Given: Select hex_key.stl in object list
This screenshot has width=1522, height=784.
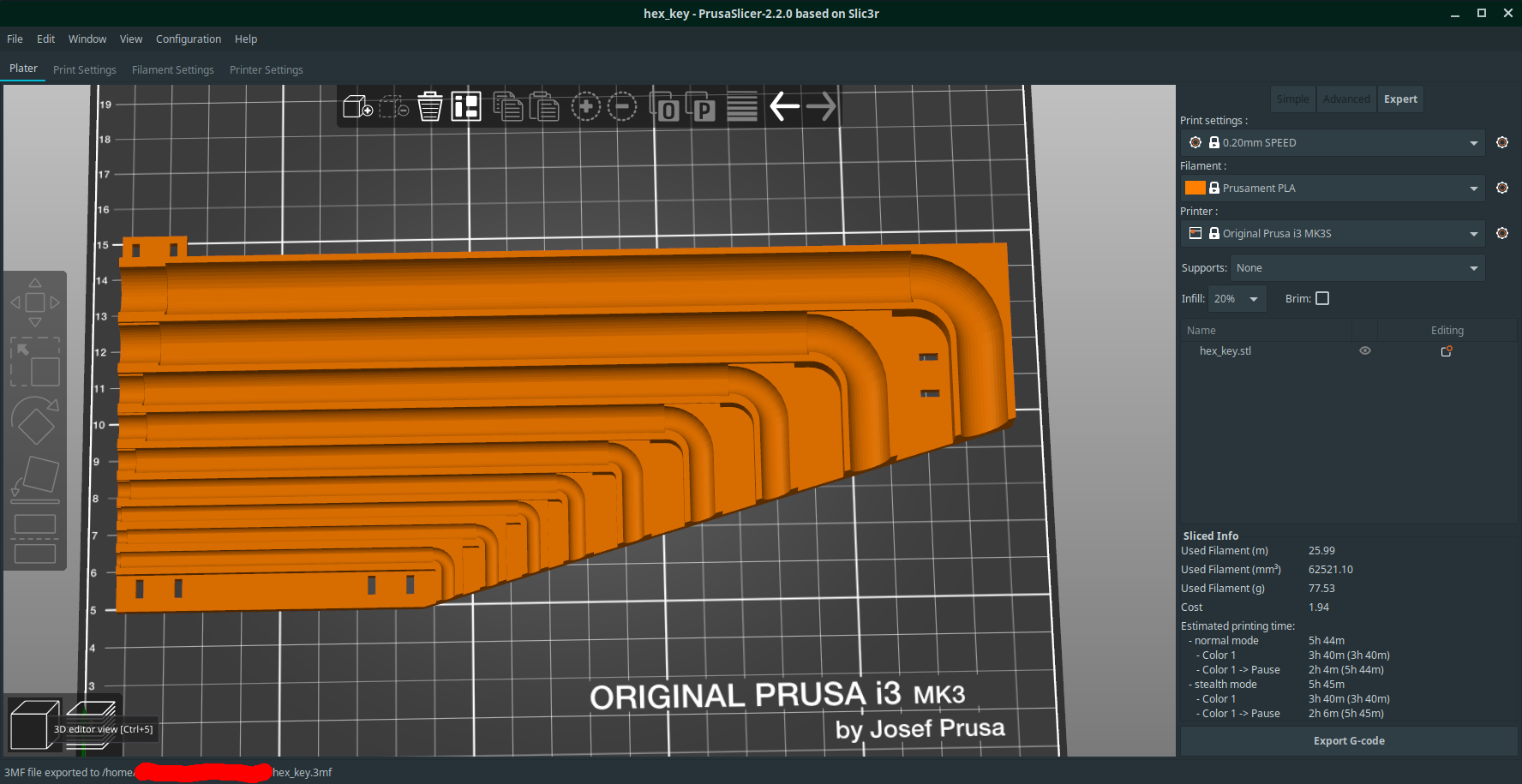Looking at the screenshot, I should 1225,351.
